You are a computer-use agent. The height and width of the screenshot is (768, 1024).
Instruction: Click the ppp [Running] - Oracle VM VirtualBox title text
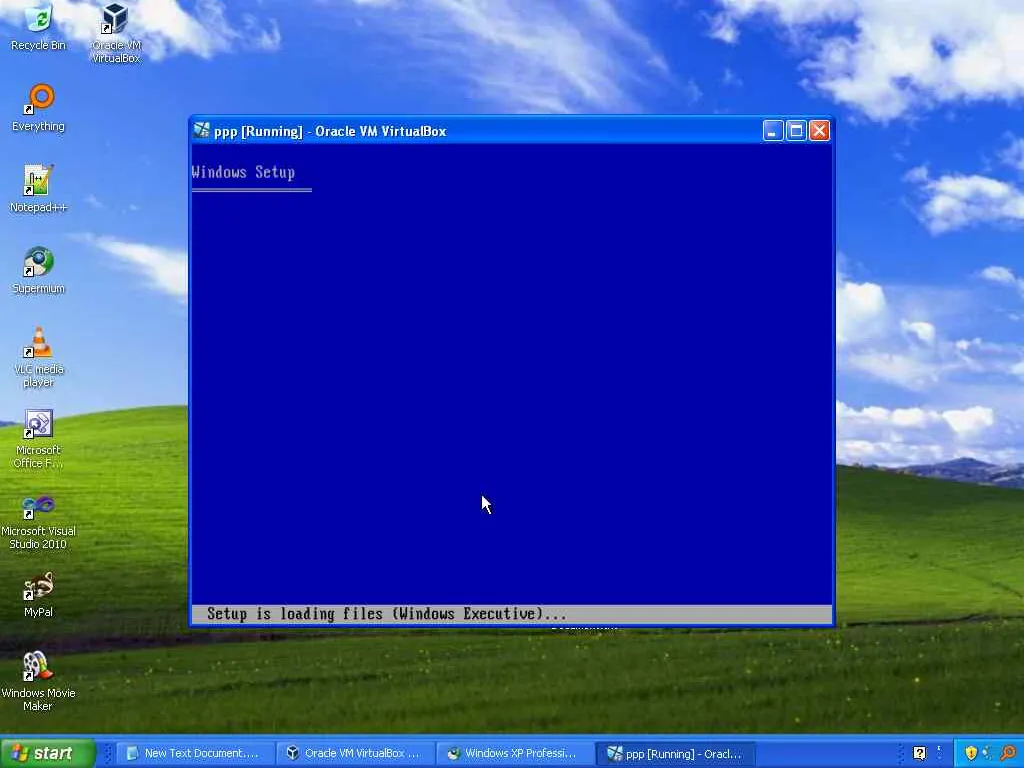click(x=330, y=131)
